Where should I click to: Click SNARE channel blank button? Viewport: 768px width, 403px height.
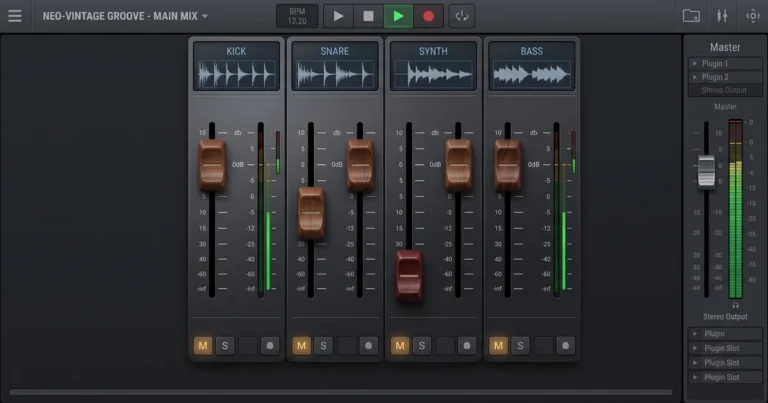(x=346, y=346)
